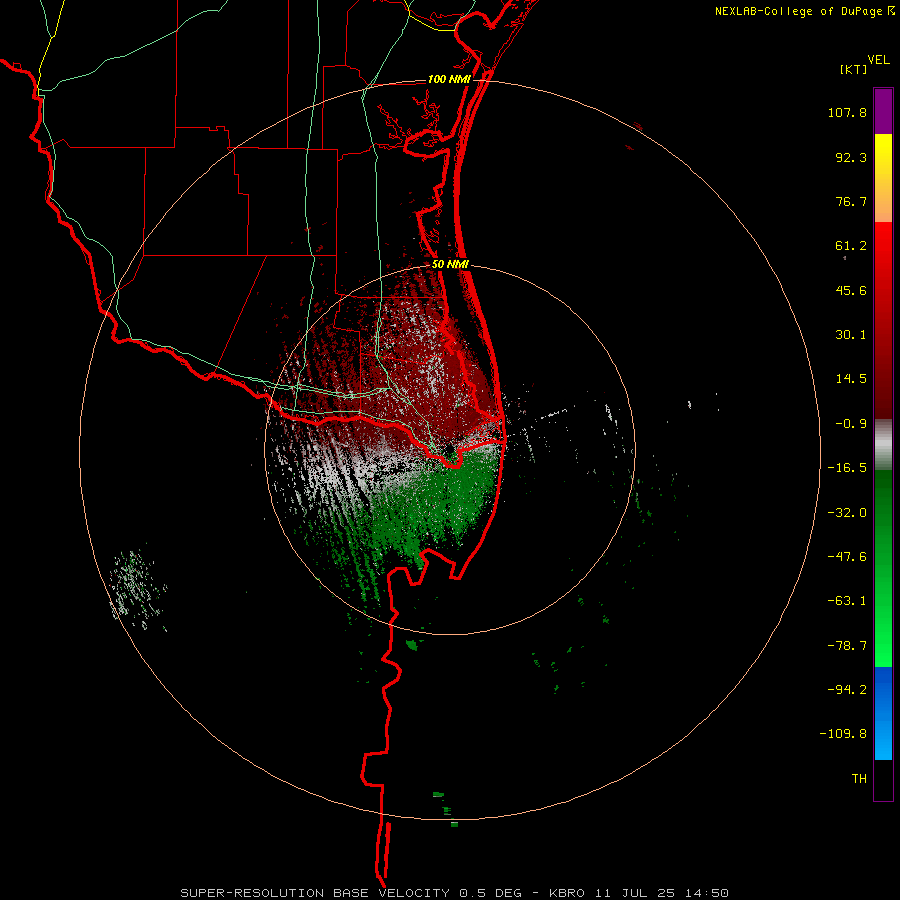
Task: Click the 107.8 velocity scale value
Action: (x=847, y=112)
